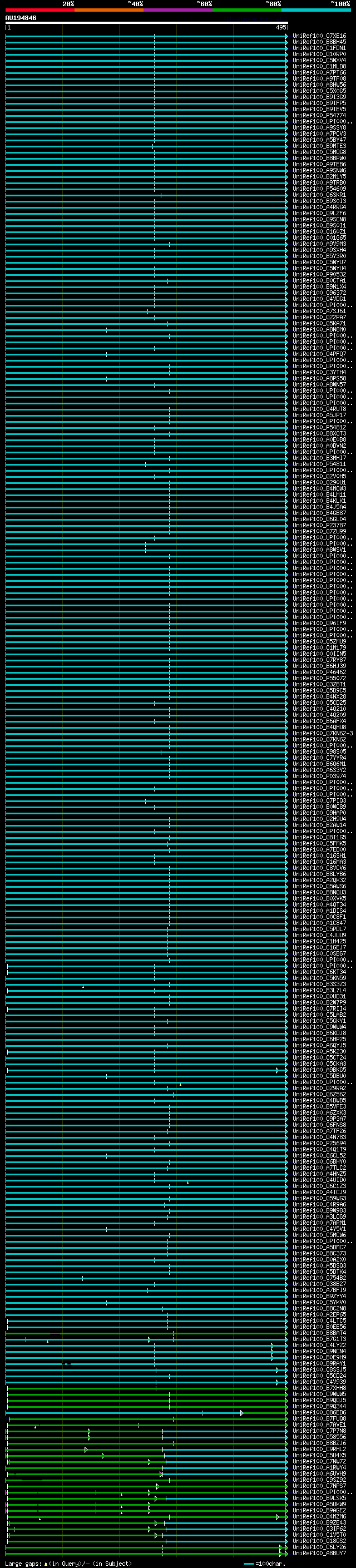Click the green ~80% identity legend bar
The width and height of the screenshot is (356, 1568).
point(247,10)
